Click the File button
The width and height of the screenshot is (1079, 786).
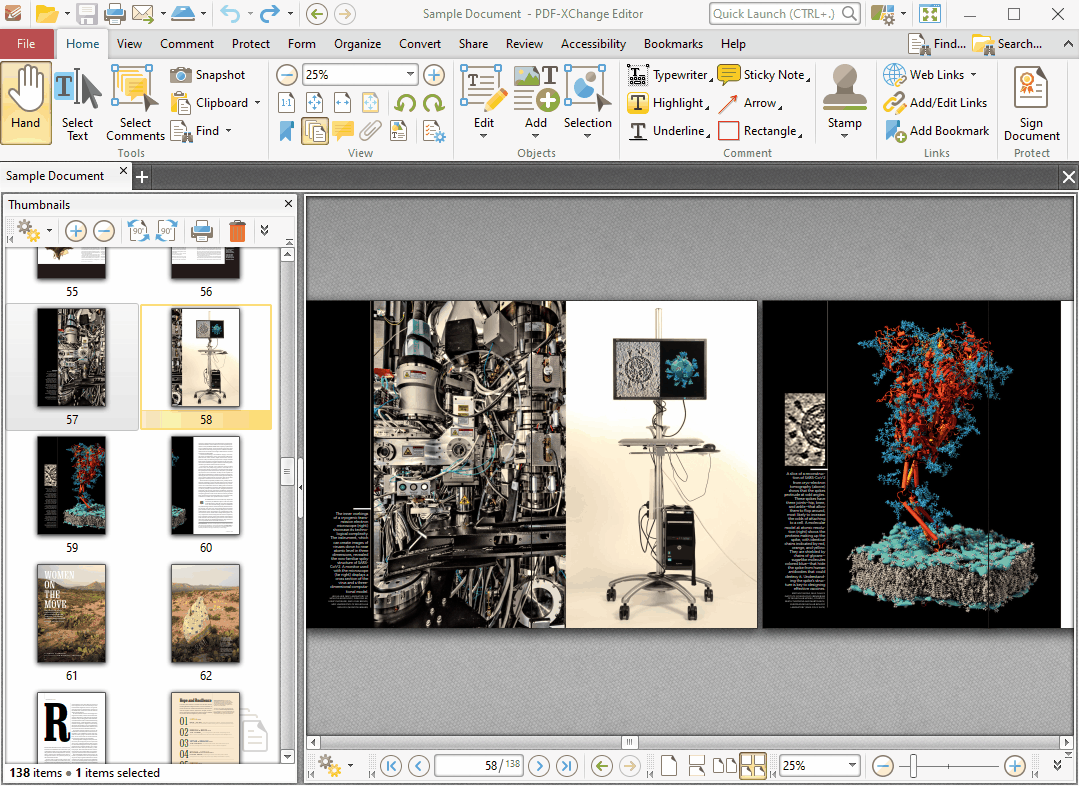tap(26, 44)
